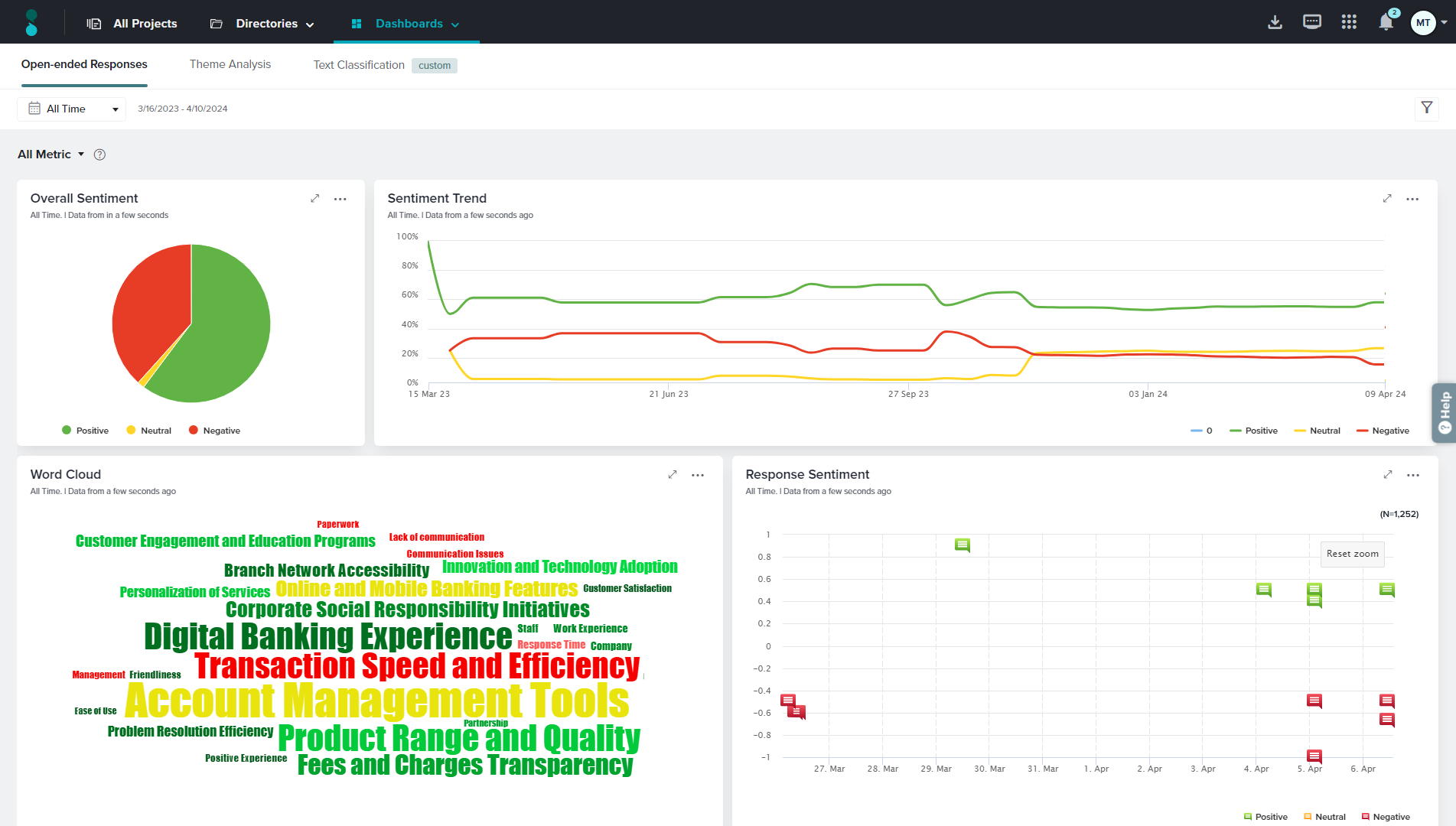This screenshot has height=826, width=1456.
Task: Open the All Time date range dropdown
Action: coord(72,109)
